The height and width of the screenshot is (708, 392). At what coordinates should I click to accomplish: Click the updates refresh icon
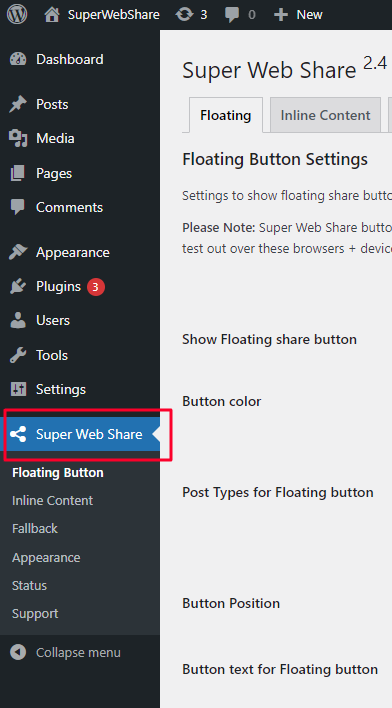tap(184, 14)
